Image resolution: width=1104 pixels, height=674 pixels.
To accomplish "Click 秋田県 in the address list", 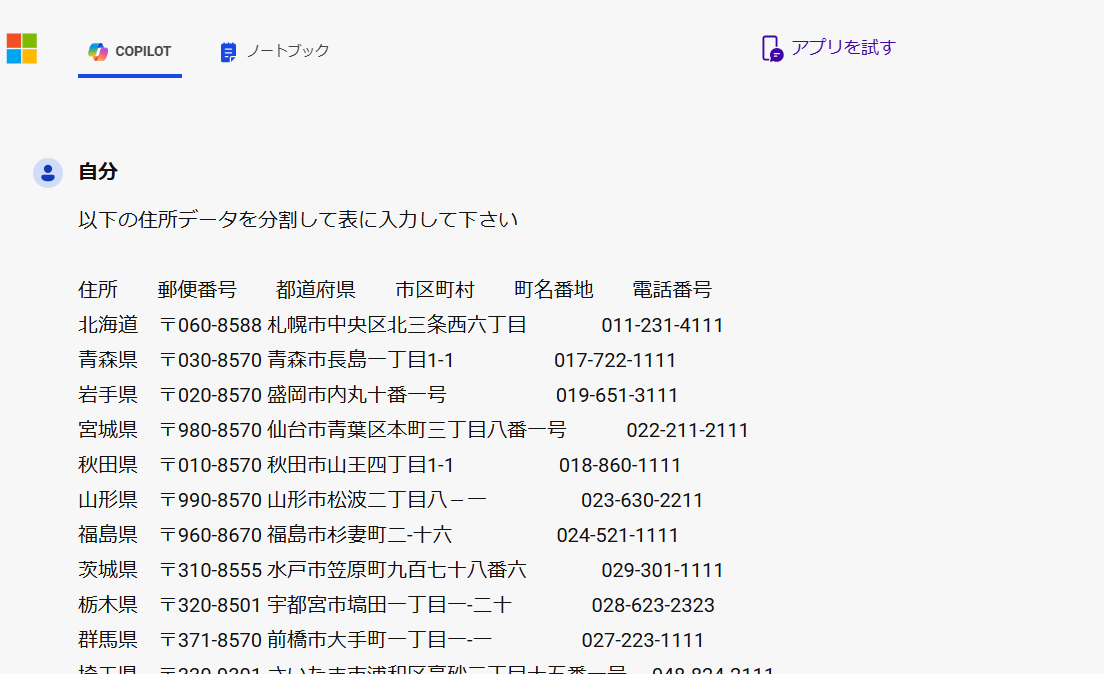I will tap(108, 465).
